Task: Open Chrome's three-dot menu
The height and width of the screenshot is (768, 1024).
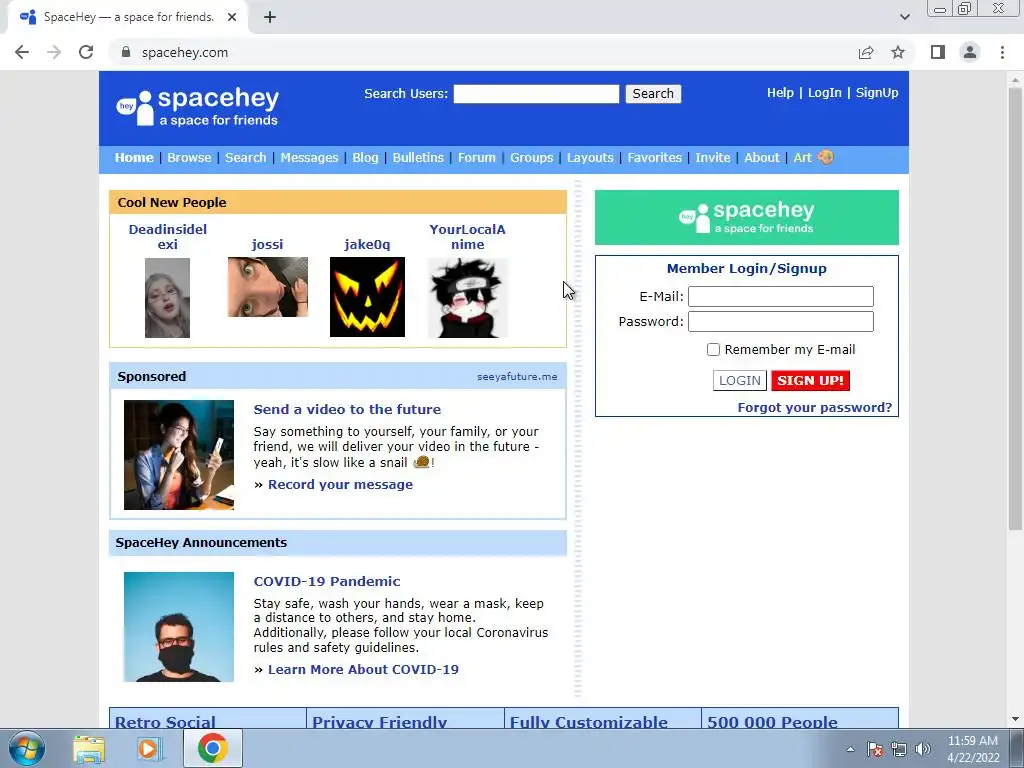Action: [1002, 52]
